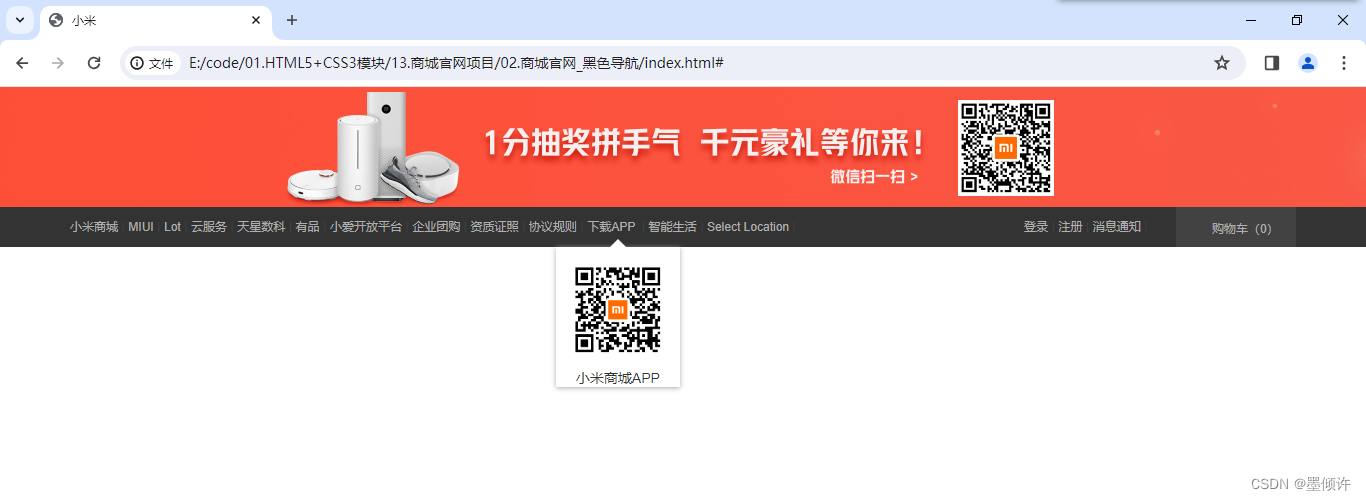Open 智能生活 nav link
This screenshot has width=1366, height=500.
click(672, 227)
